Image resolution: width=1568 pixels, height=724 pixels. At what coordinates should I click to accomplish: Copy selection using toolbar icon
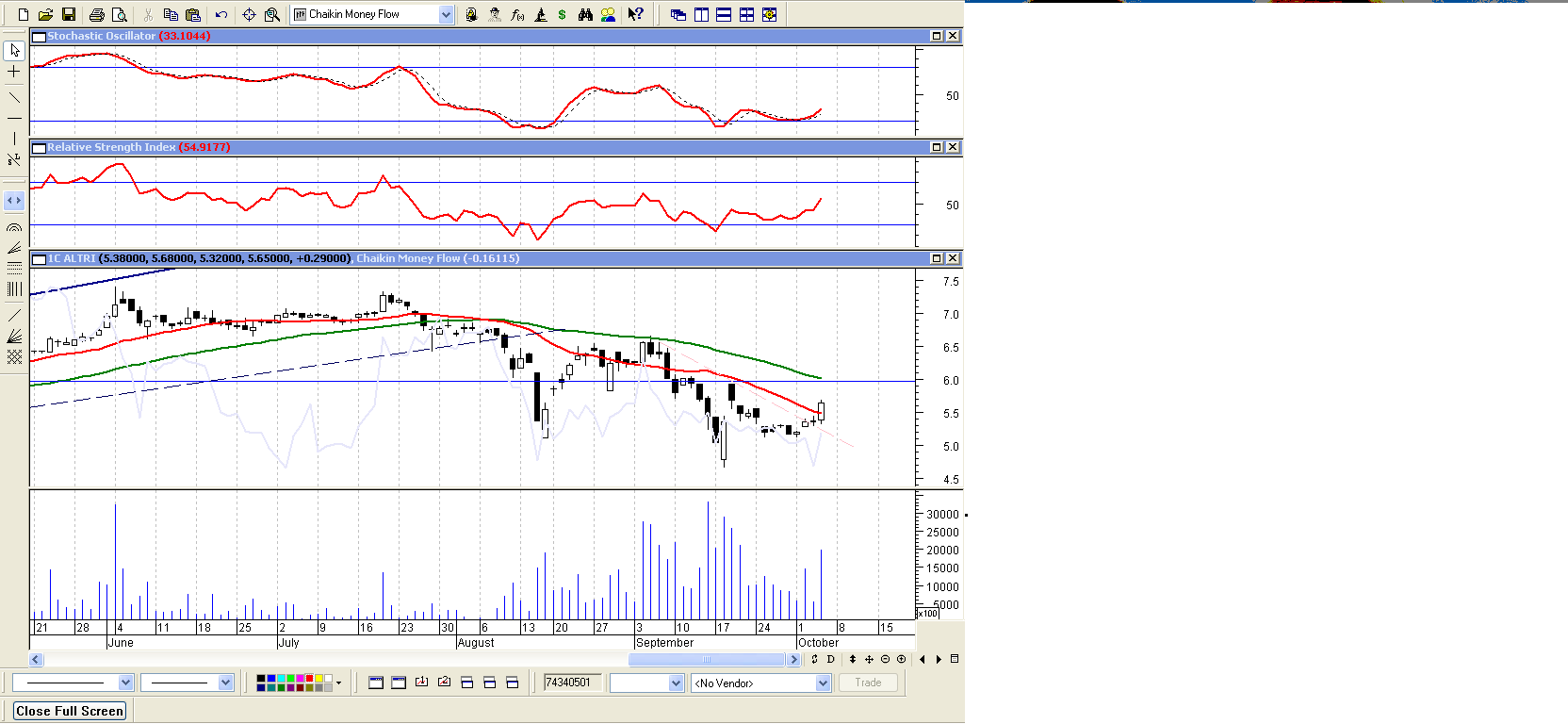tap(171, 14)
